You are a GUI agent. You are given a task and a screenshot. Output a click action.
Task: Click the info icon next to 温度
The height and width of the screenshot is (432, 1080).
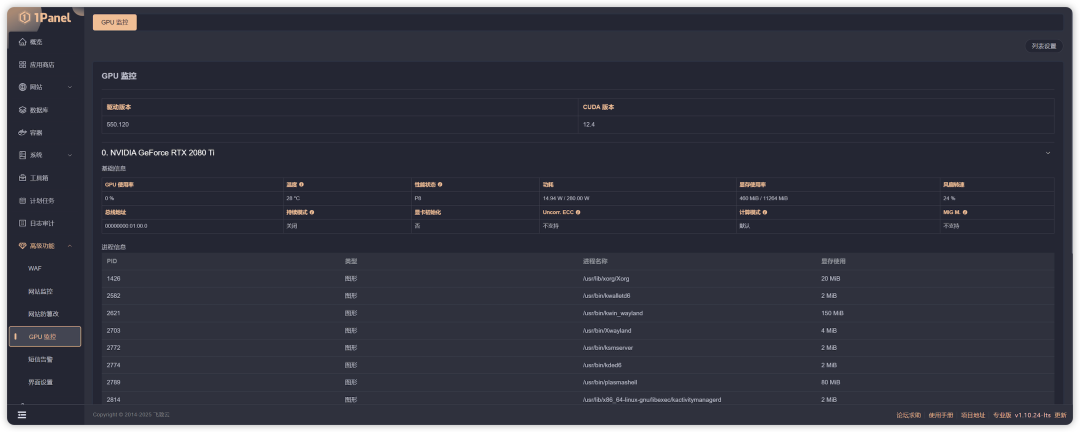[302, 185]
